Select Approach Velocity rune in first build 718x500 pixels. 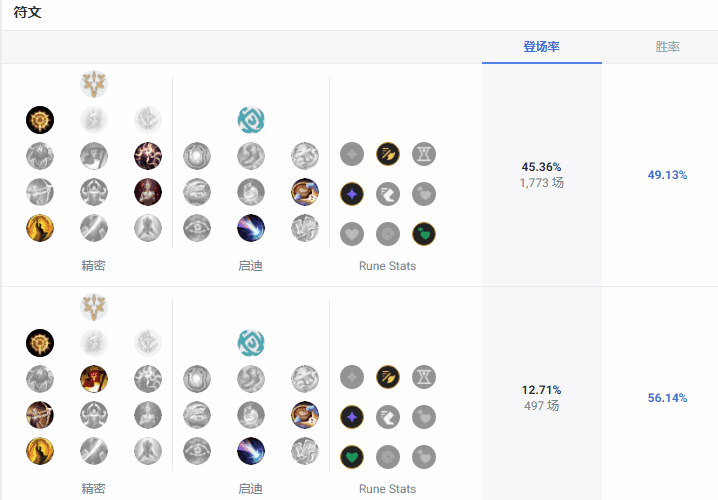coord(251,228)
